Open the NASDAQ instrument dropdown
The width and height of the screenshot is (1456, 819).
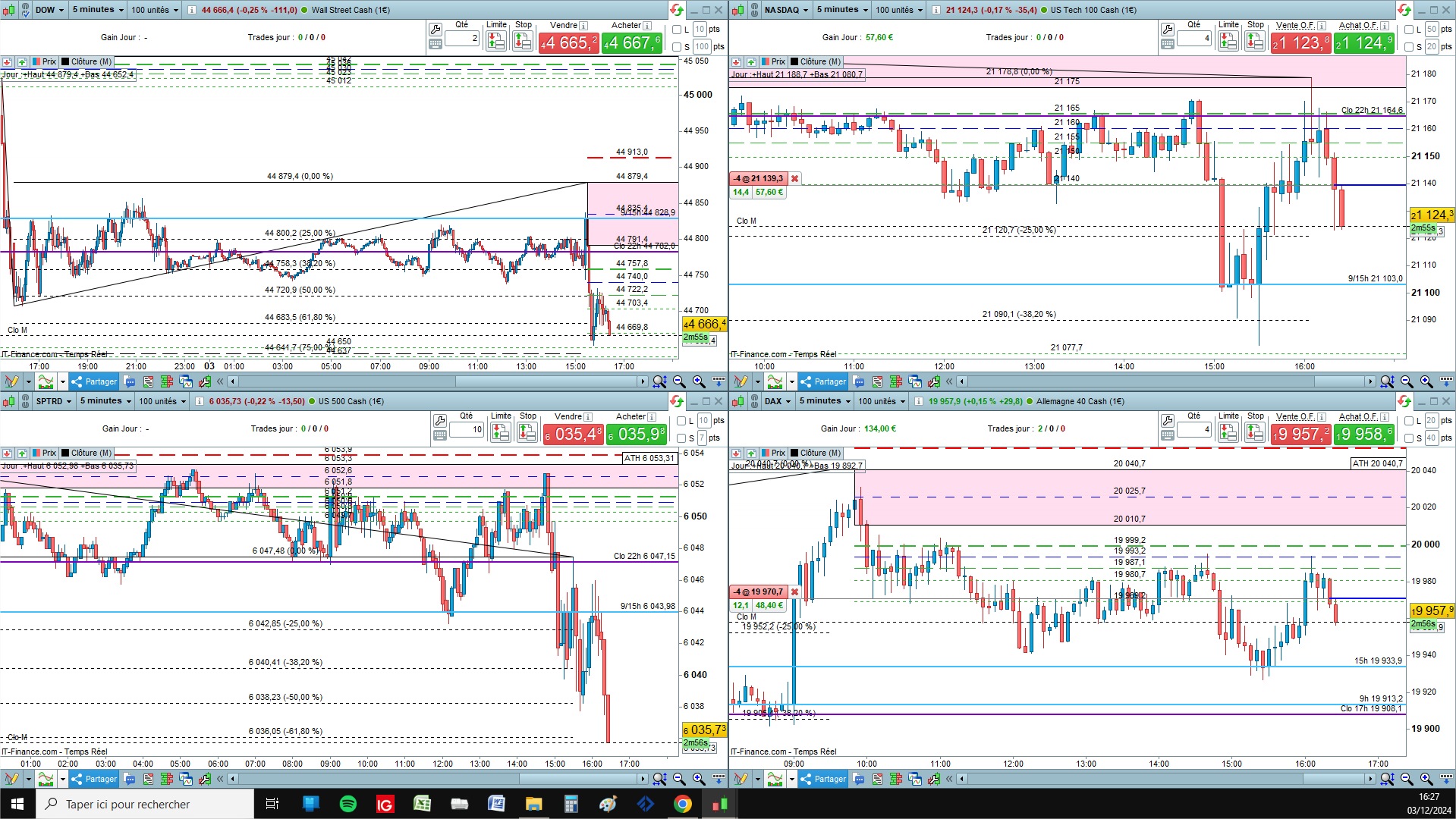786,10
